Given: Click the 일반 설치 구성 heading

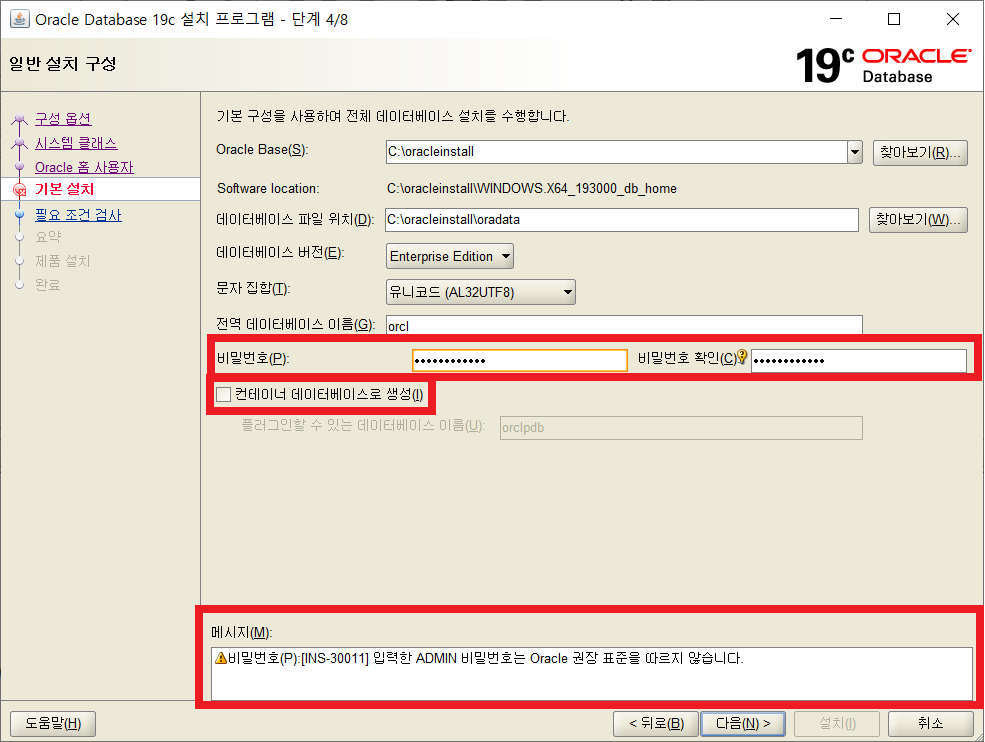Looking at the screenshot, I should point(63,63).
